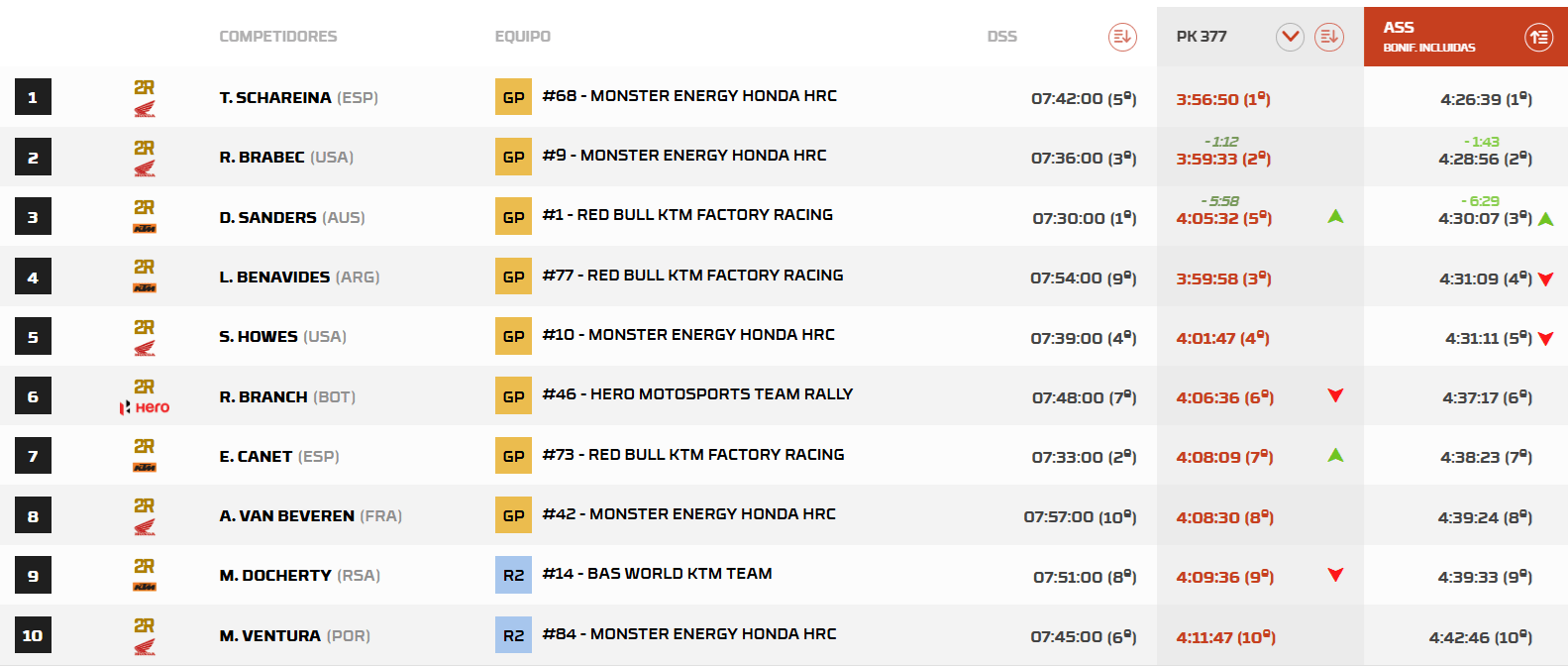
Task: Click Honda logo in Schareina's row
Action: pos(145,109)
